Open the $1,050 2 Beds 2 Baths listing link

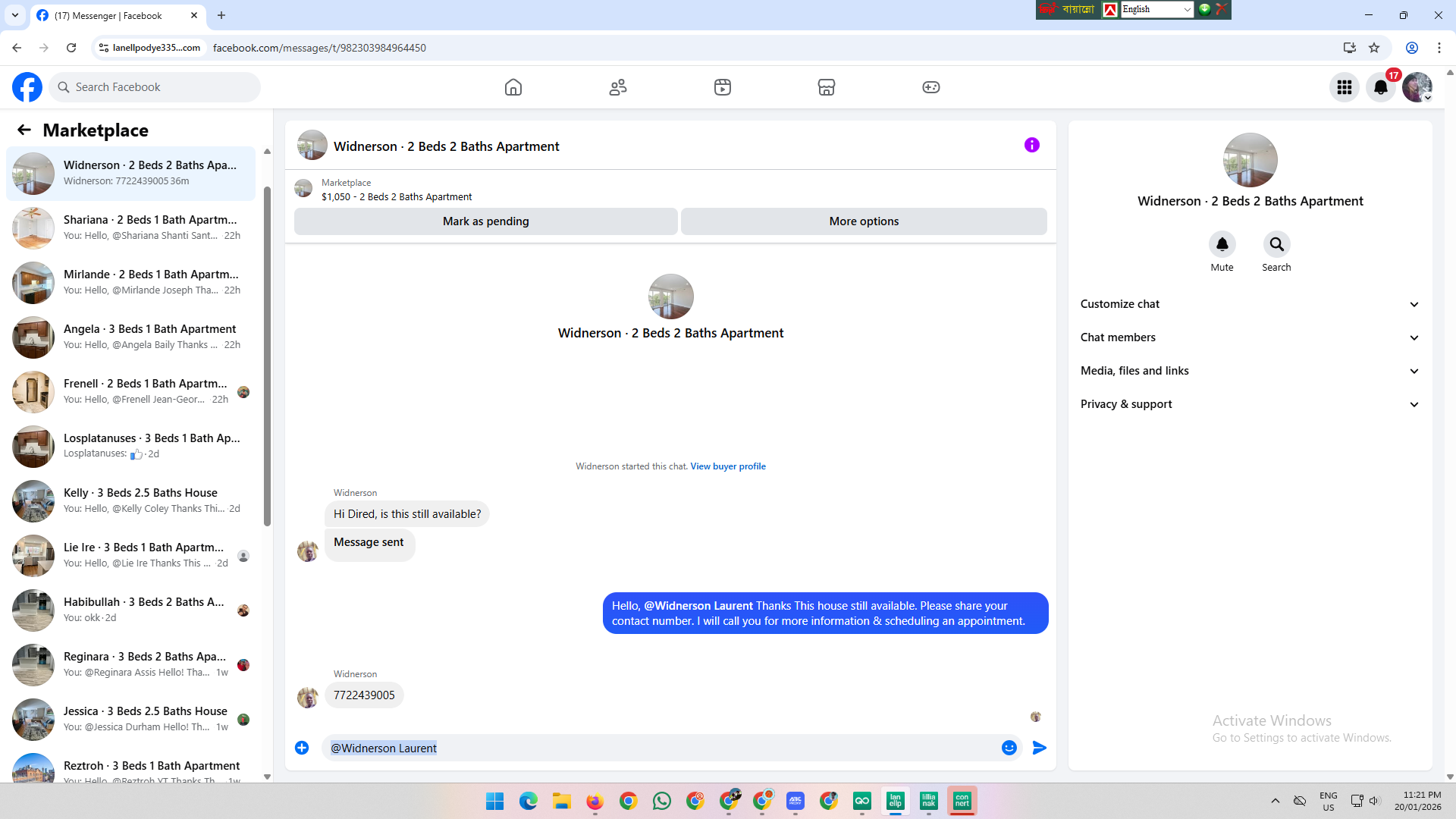click(x=397, y=197)
